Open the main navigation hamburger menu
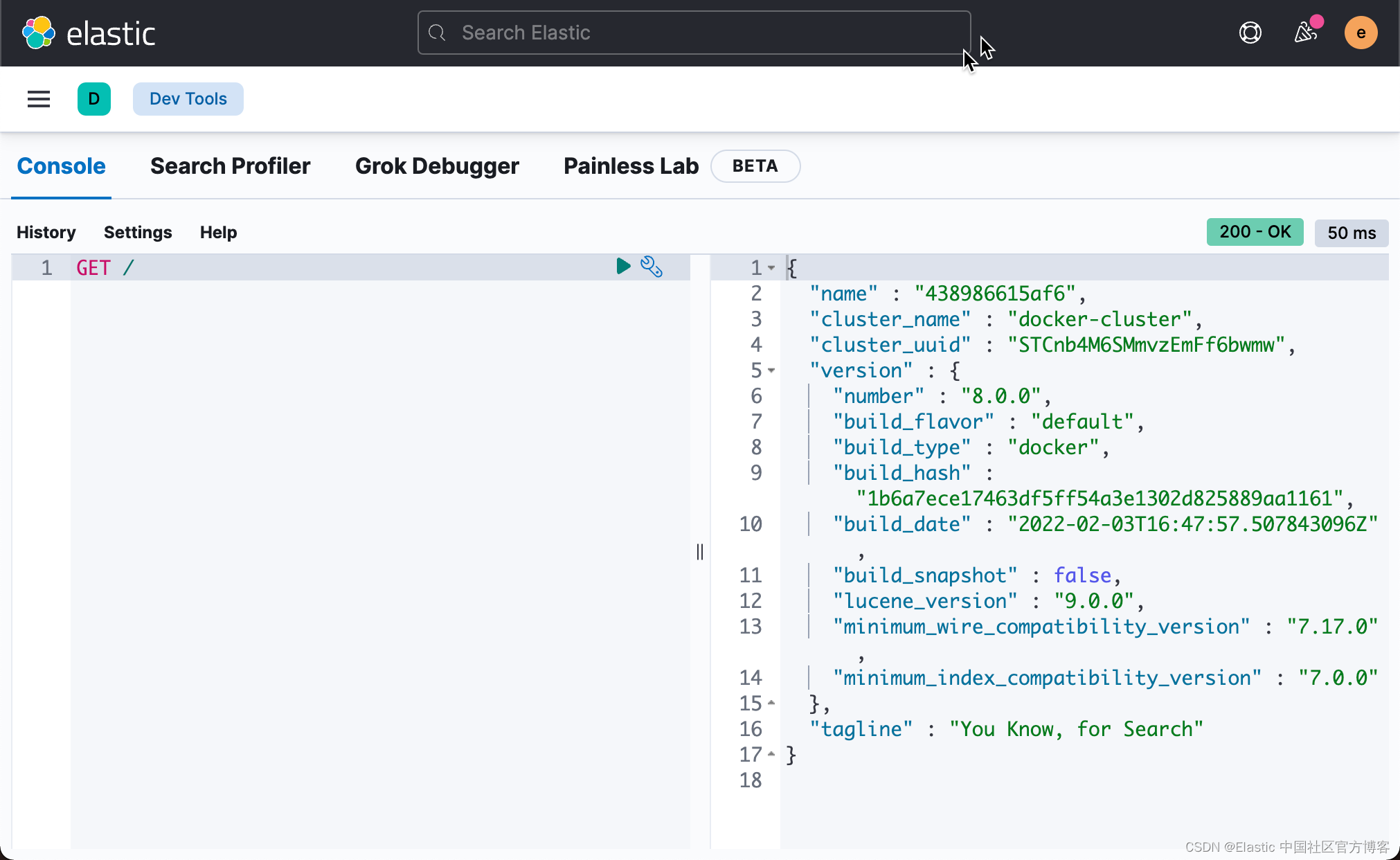Viewport: 1400px width, 860px height. click(x=38, y=98)
